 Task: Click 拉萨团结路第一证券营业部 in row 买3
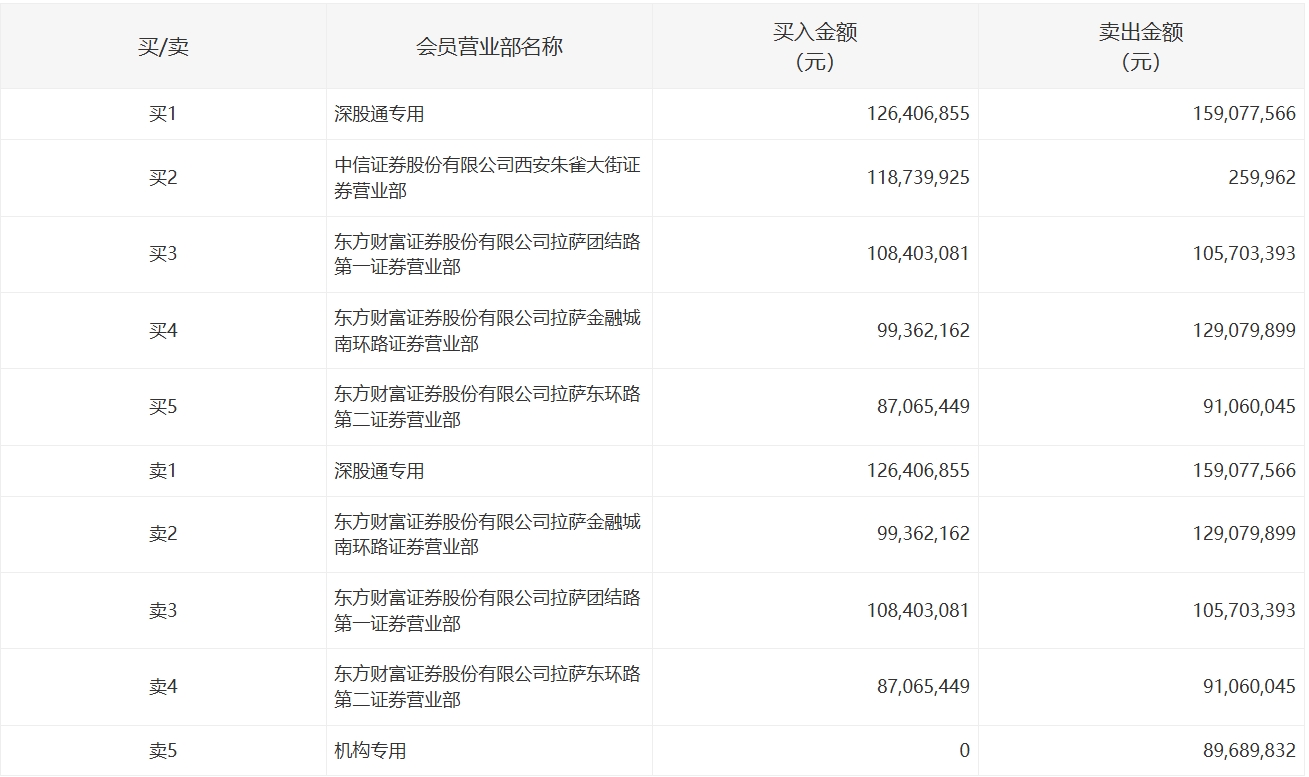coord(487,254)
